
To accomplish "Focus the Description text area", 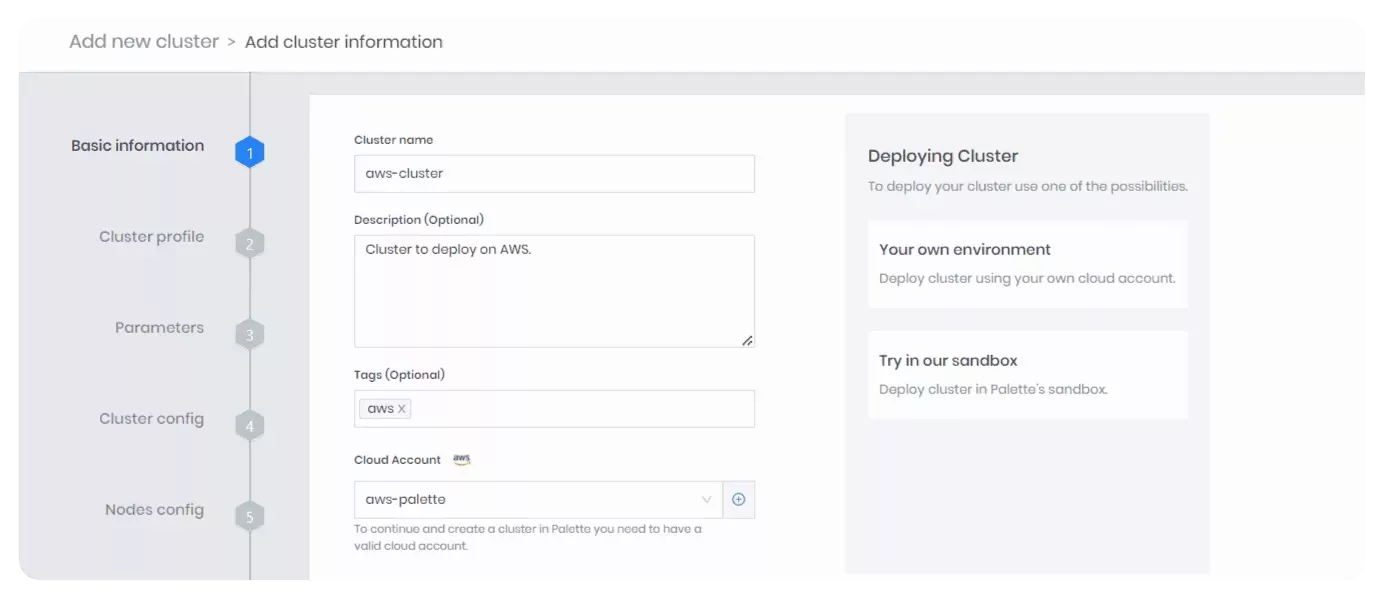I will [x=554, y=291].
